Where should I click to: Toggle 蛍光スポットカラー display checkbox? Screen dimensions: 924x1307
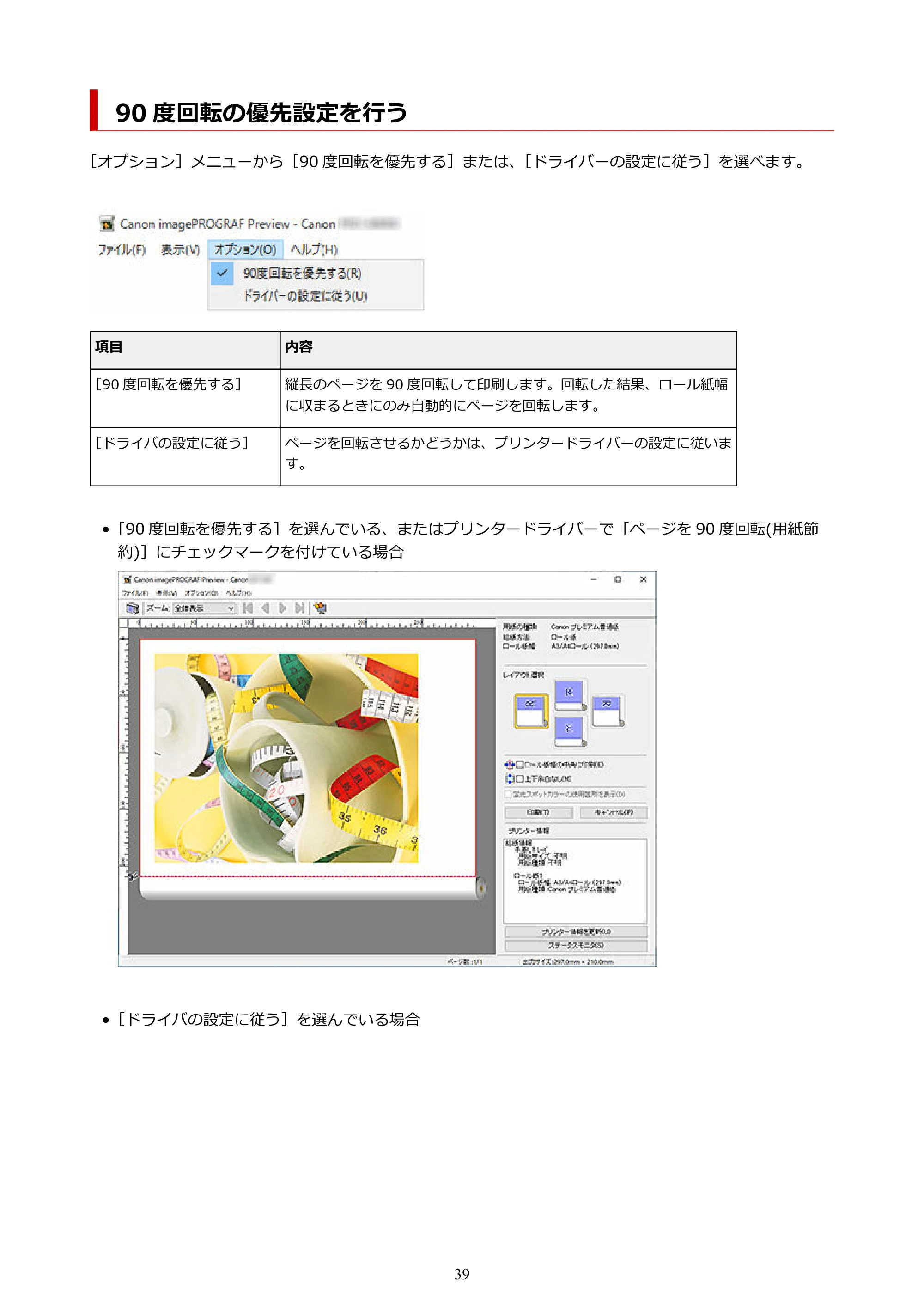[508, 794]
